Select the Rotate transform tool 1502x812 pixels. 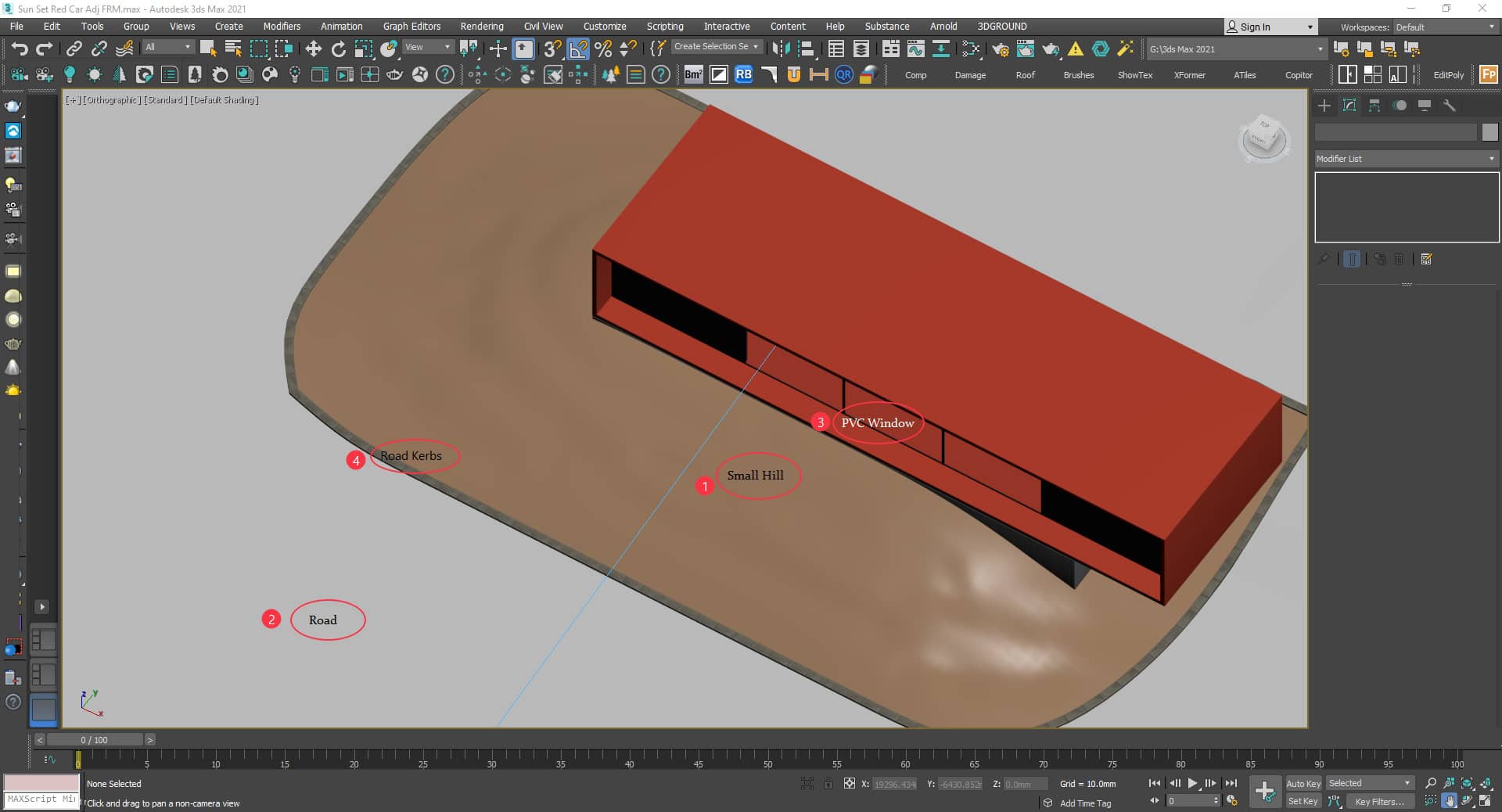click(x=338, y=49)
